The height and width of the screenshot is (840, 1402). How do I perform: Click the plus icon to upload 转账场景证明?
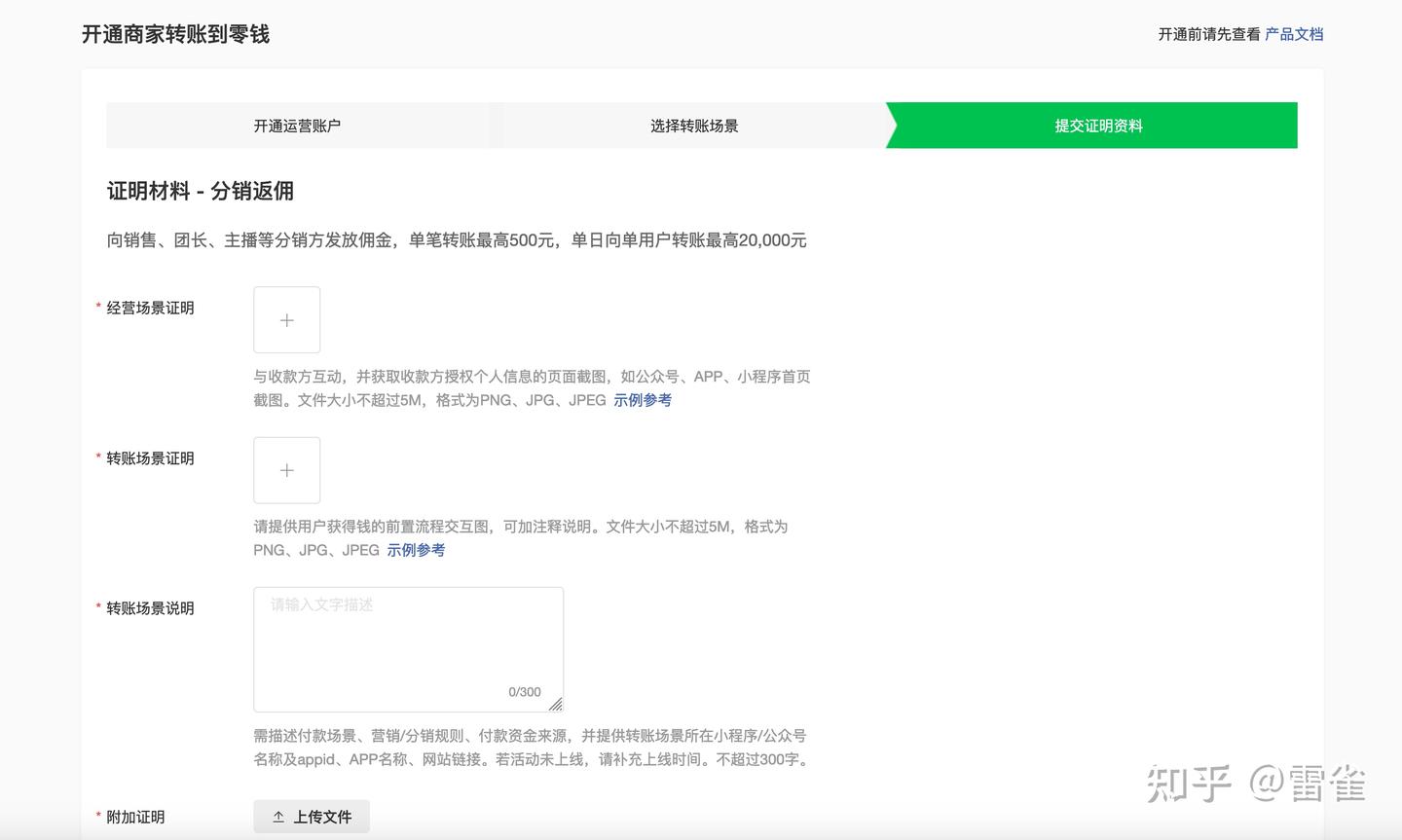pos(286,469)
